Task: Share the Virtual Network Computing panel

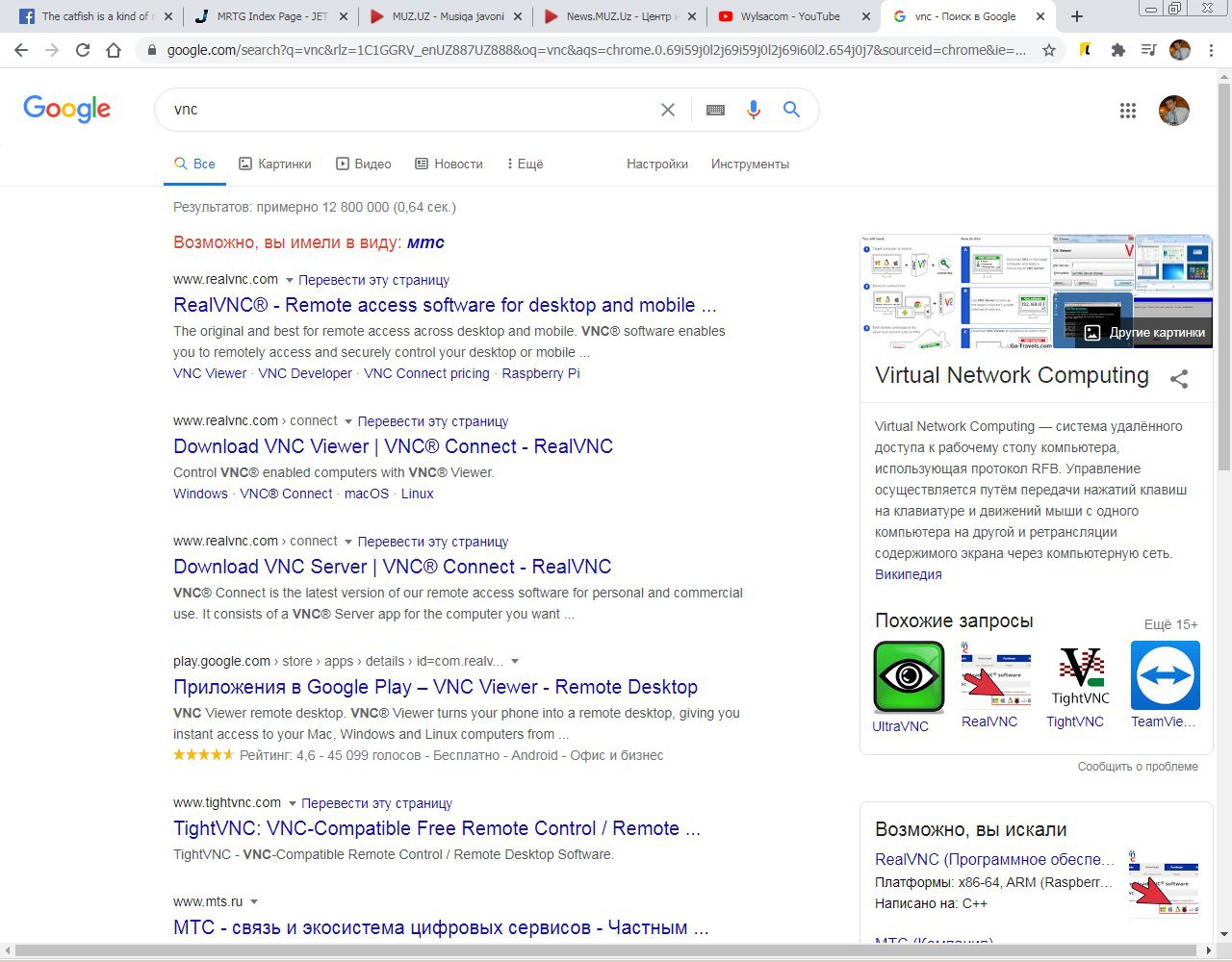Action: click(1179, 378)
